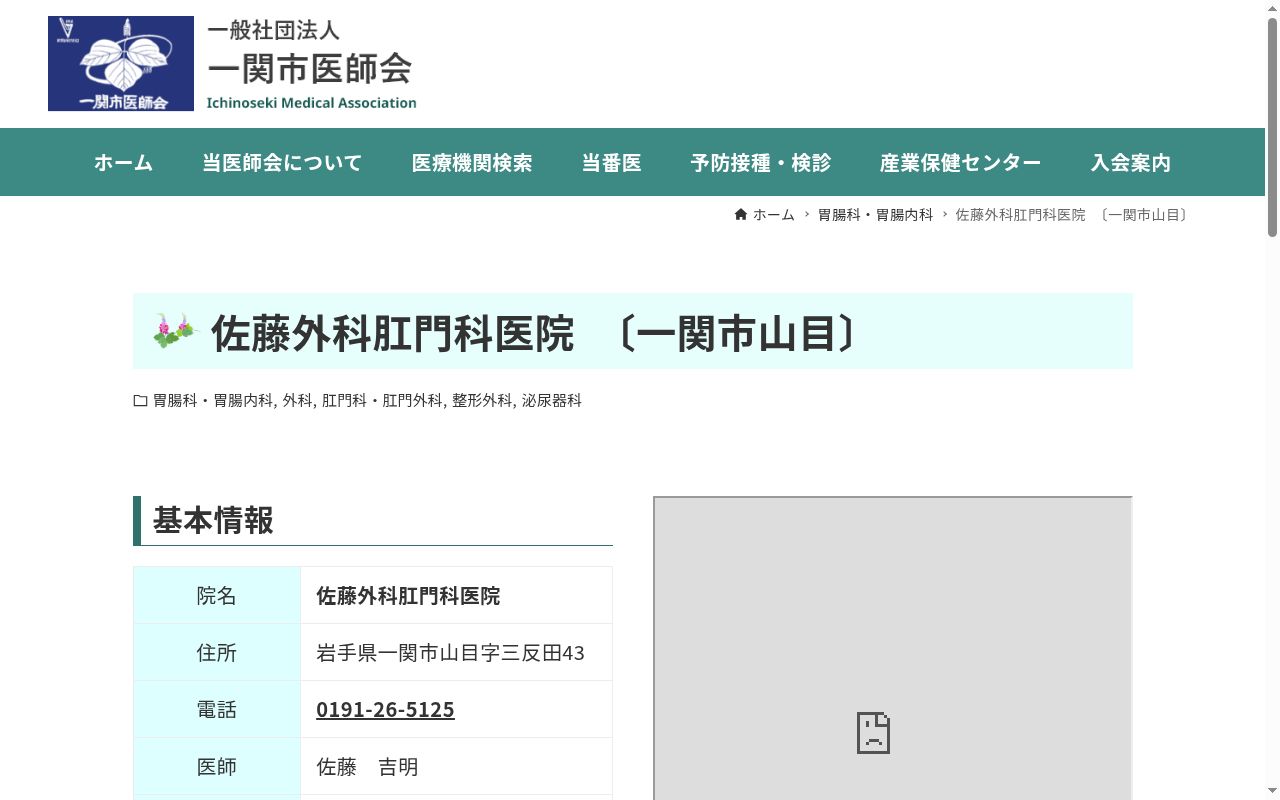Click the embedded map frame area
Image resolution: width=1280 pixels, height=800 pixels.
click(x=893, y=648)
